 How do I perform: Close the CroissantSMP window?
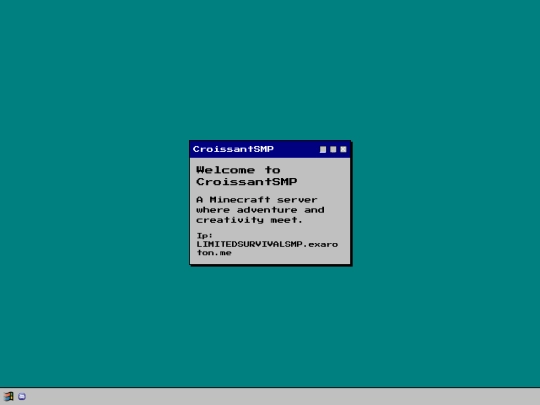click(x=343, y=149)
